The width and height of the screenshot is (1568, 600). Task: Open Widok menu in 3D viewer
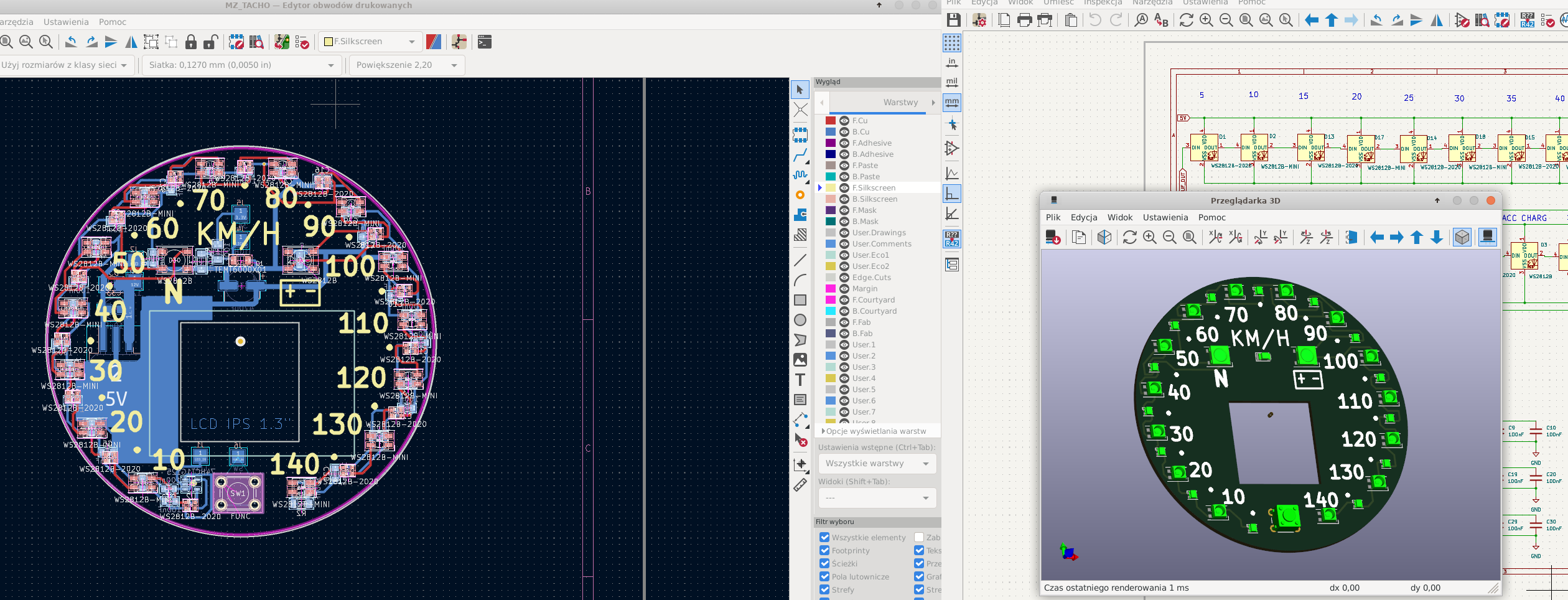1119,217
